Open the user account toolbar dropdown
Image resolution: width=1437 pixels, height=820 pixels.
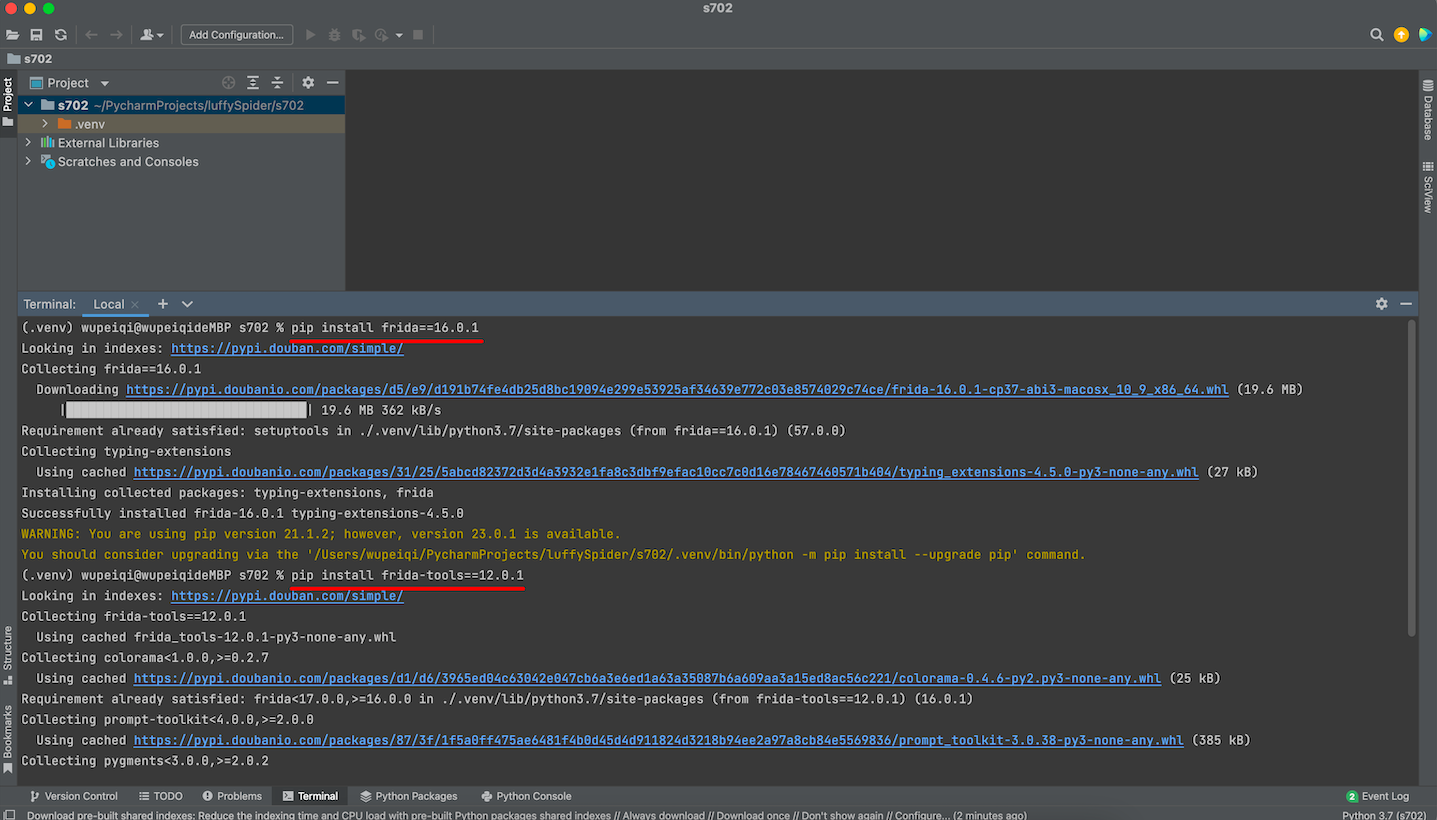click(x=152, y=35)
